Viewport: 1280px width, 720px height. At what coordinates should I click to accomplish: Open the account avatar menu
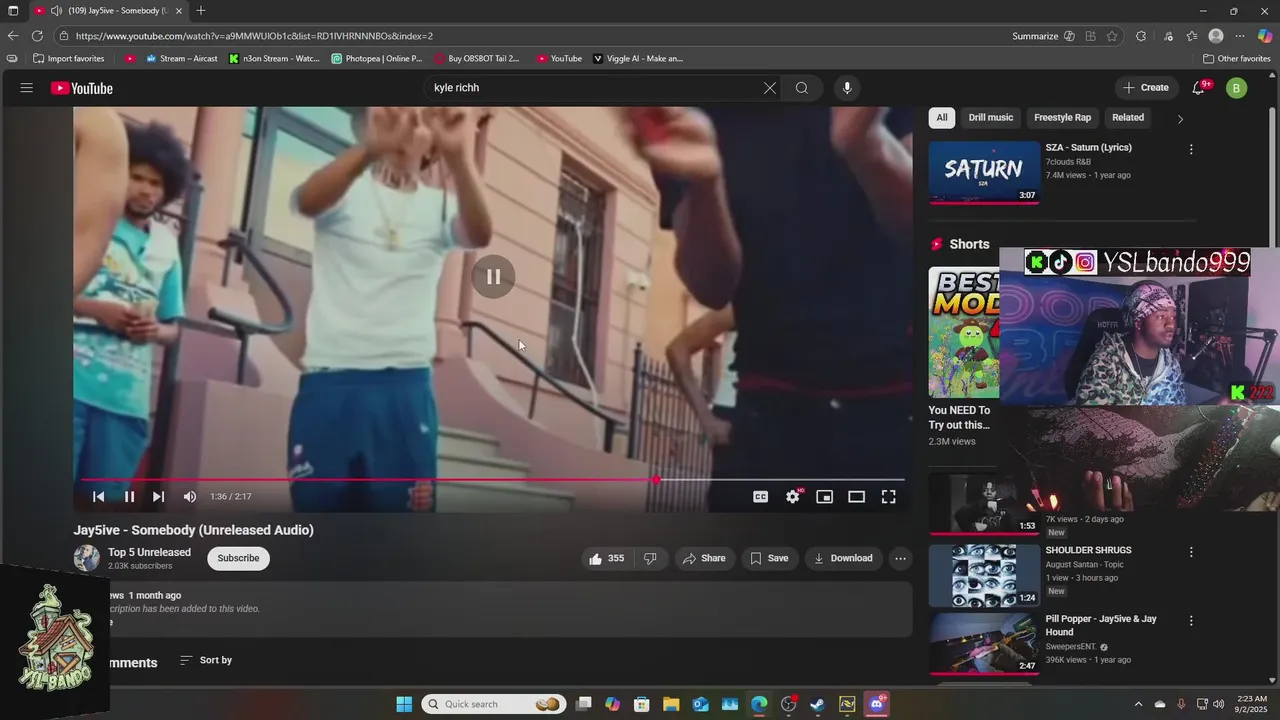click(1236, 88)
